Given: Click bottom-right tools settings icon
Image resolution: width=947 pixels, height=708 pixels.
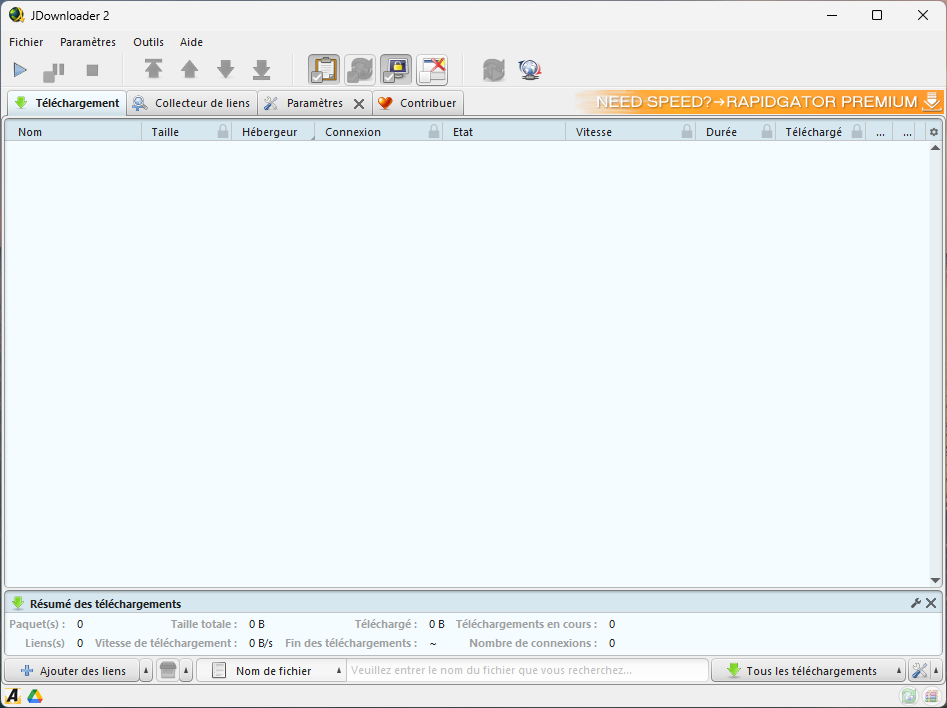Looking at the screenshot, I should (x=919, y=671).
